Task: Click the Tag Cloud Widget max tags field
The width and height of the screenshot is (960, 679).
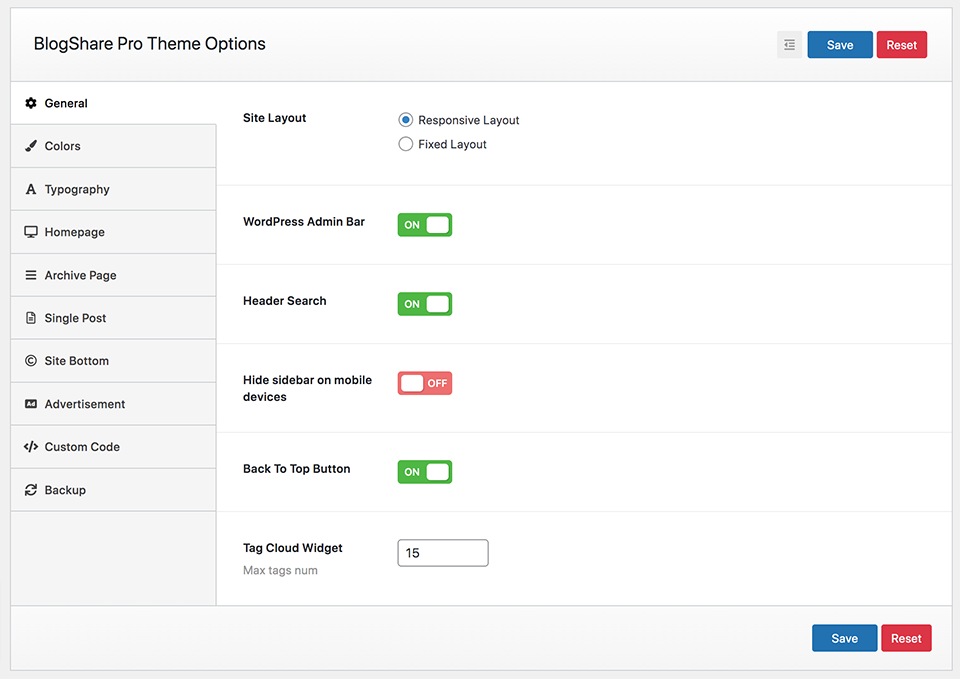Action: click(443, 553)
